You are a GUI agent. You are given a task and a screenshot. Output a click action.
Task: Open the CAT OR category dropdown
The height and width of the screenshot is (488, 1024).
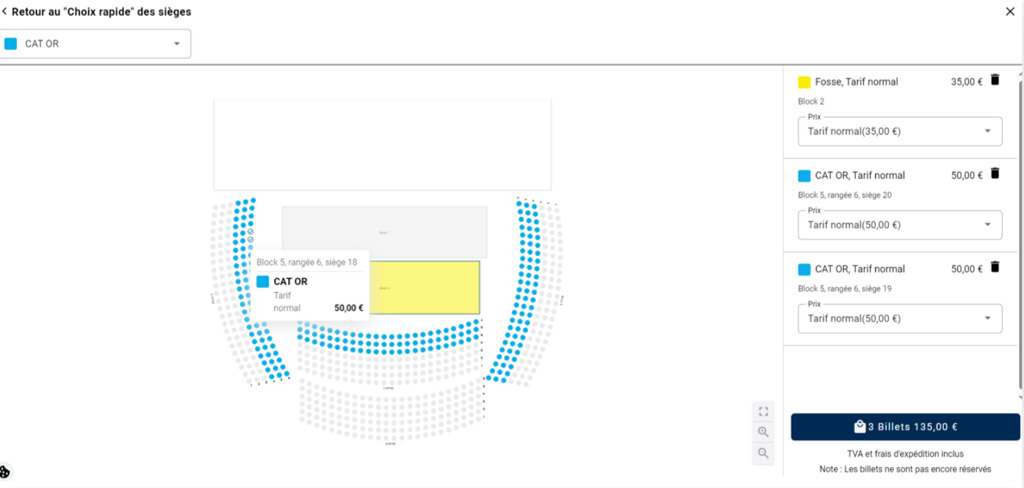[95, 44]
